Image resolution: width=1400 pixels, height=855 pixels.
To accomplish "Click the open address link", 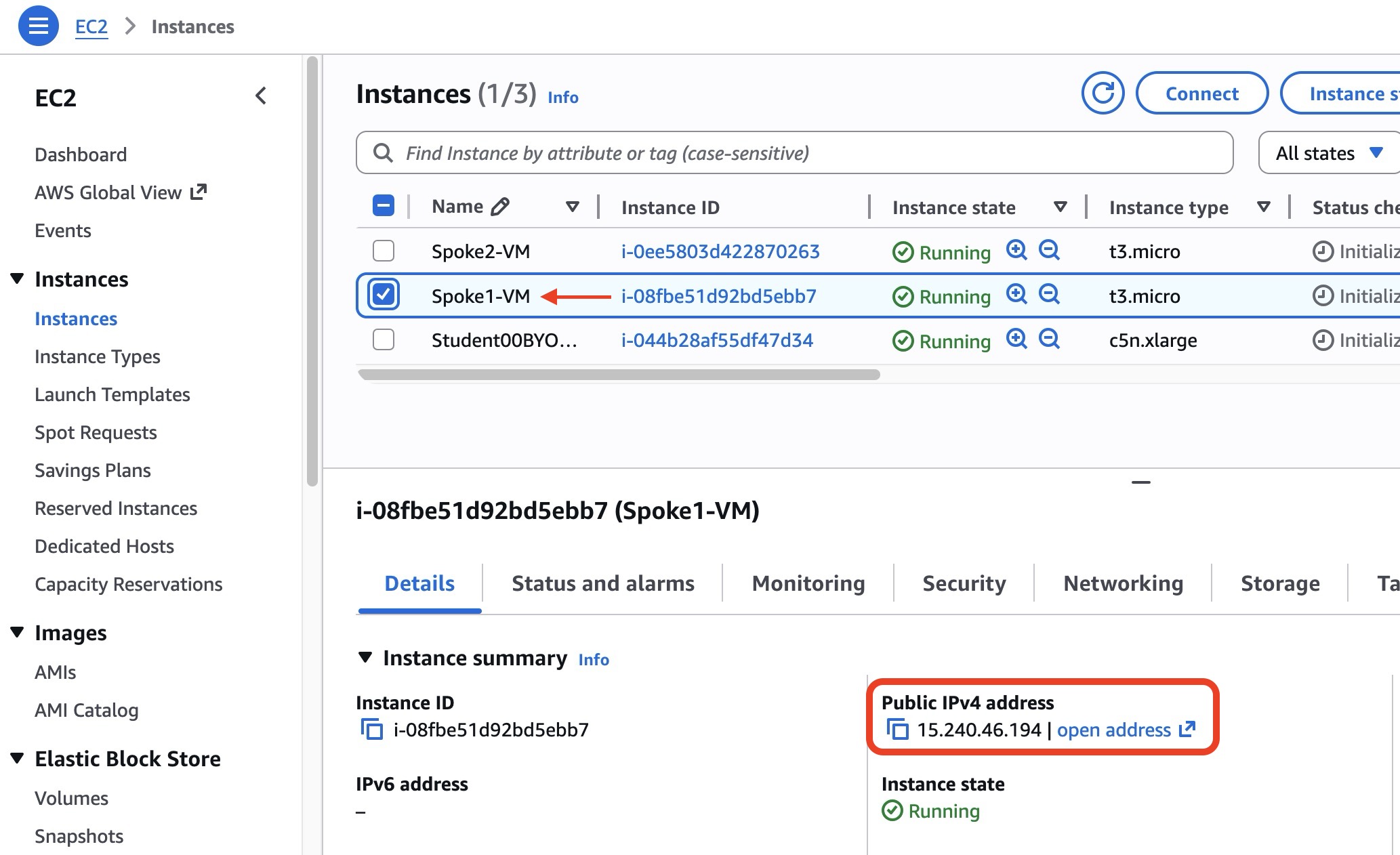I will point(1114,730).
